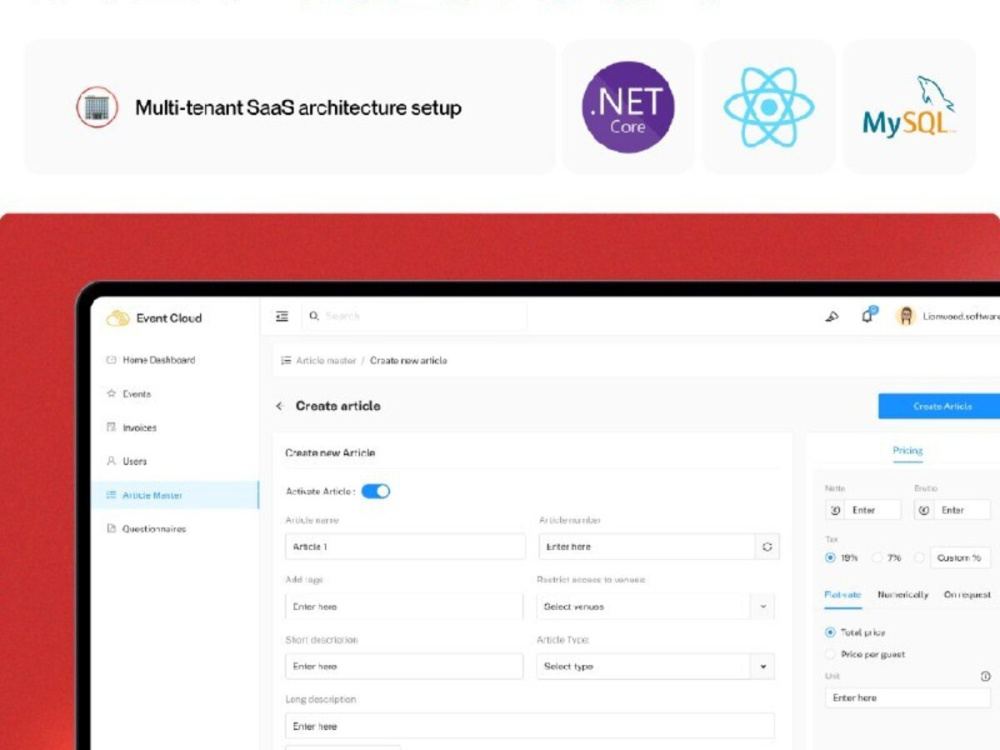The width and height of the screenshot is (1000, 750).
Task: Select the Custom % tax radio button
Action: (x=919, y=557)
